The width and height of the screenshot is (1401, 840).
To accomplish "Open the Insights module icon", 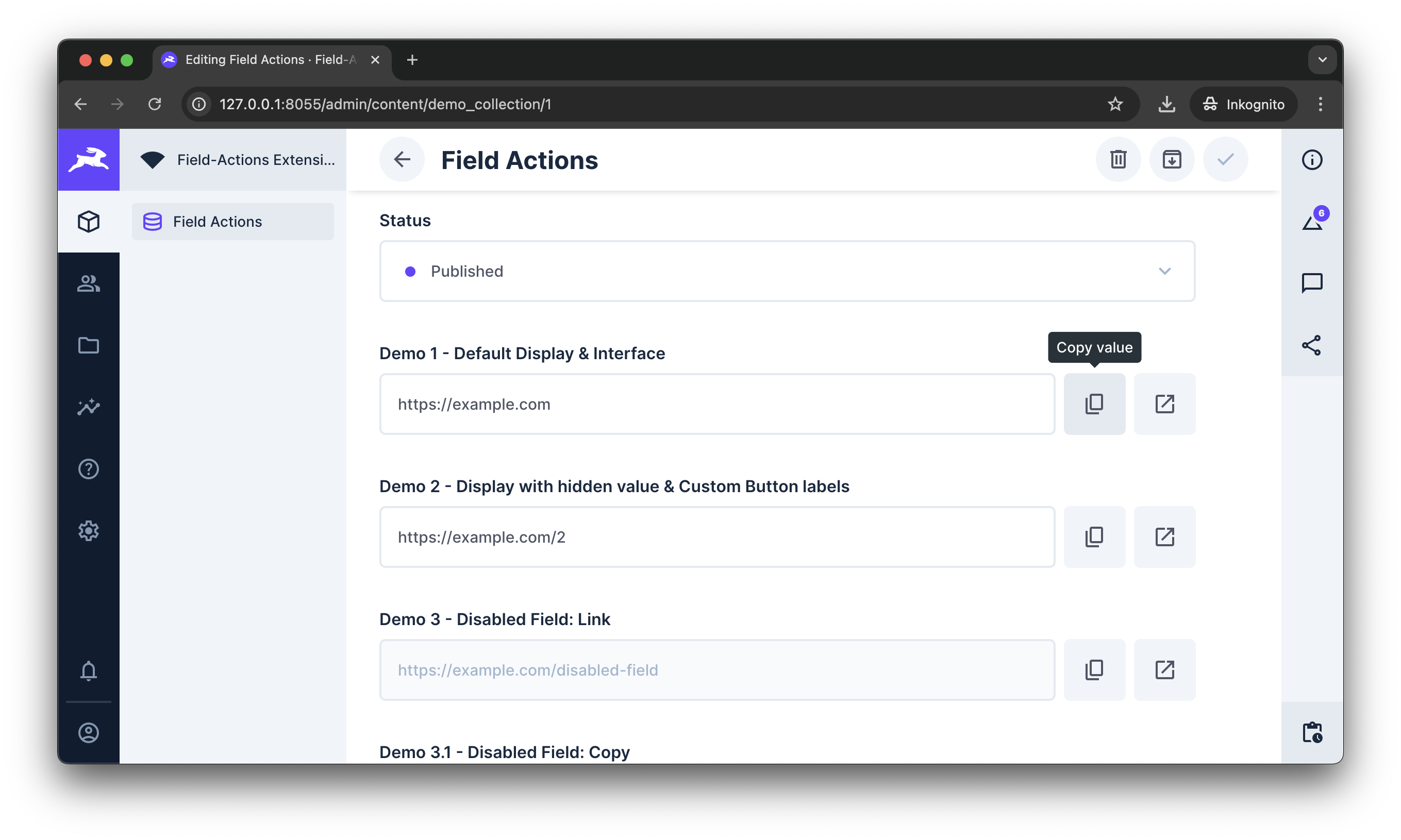I will coord(88,407).
